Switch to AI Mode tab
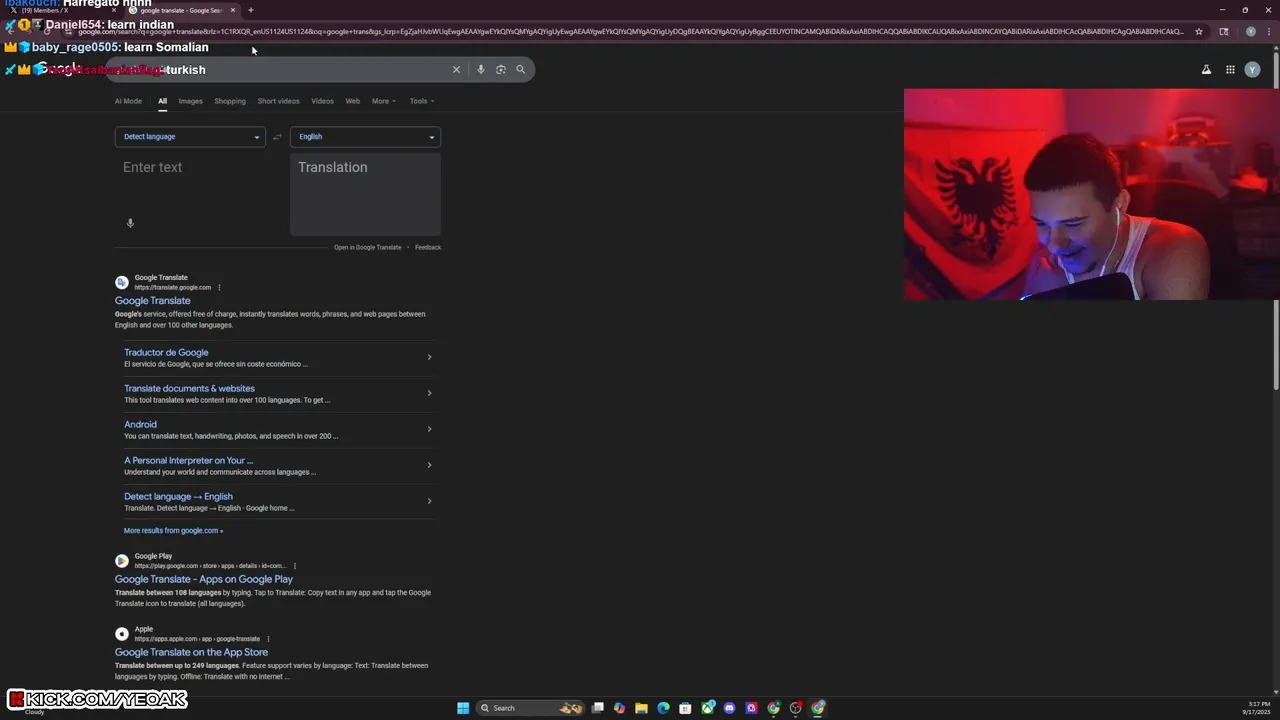This screenshot has width=1280, height=720. click(128, 101)
